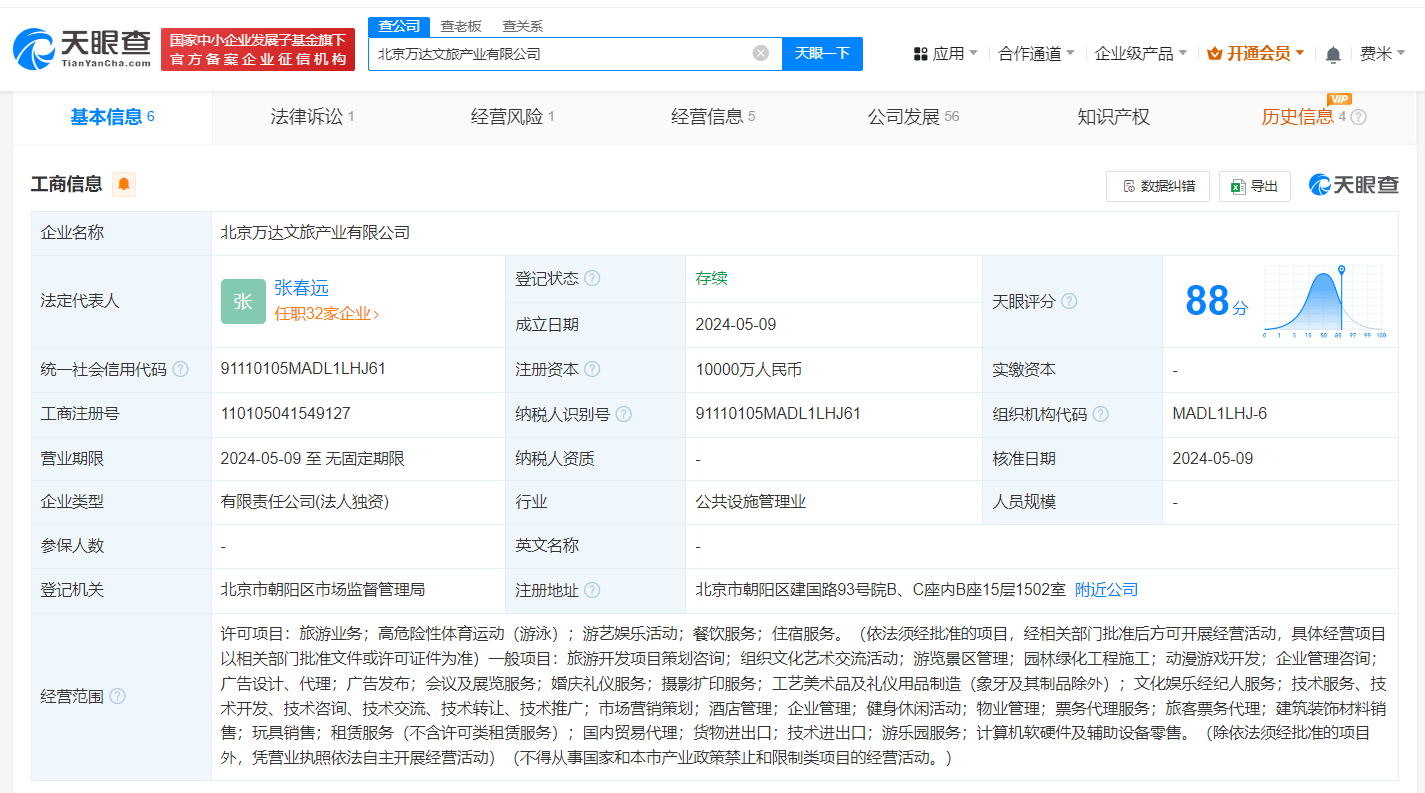Select the 知识产权 tab

(1112, 116)
